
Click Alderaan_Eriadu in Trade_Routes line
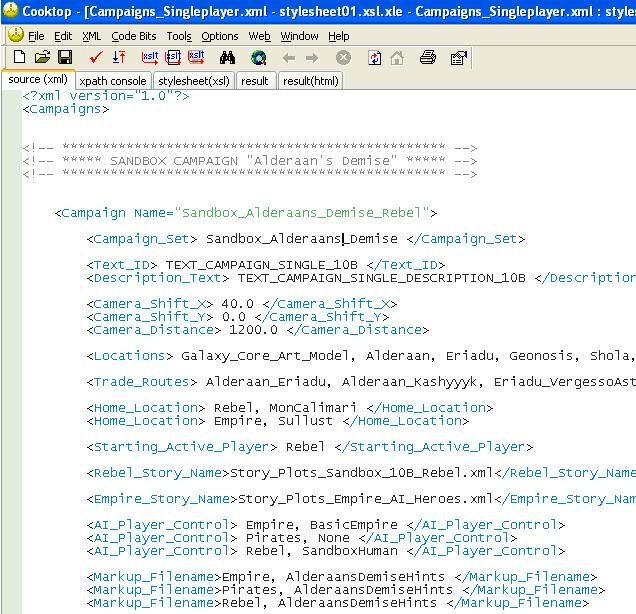(x=266, y=381)
